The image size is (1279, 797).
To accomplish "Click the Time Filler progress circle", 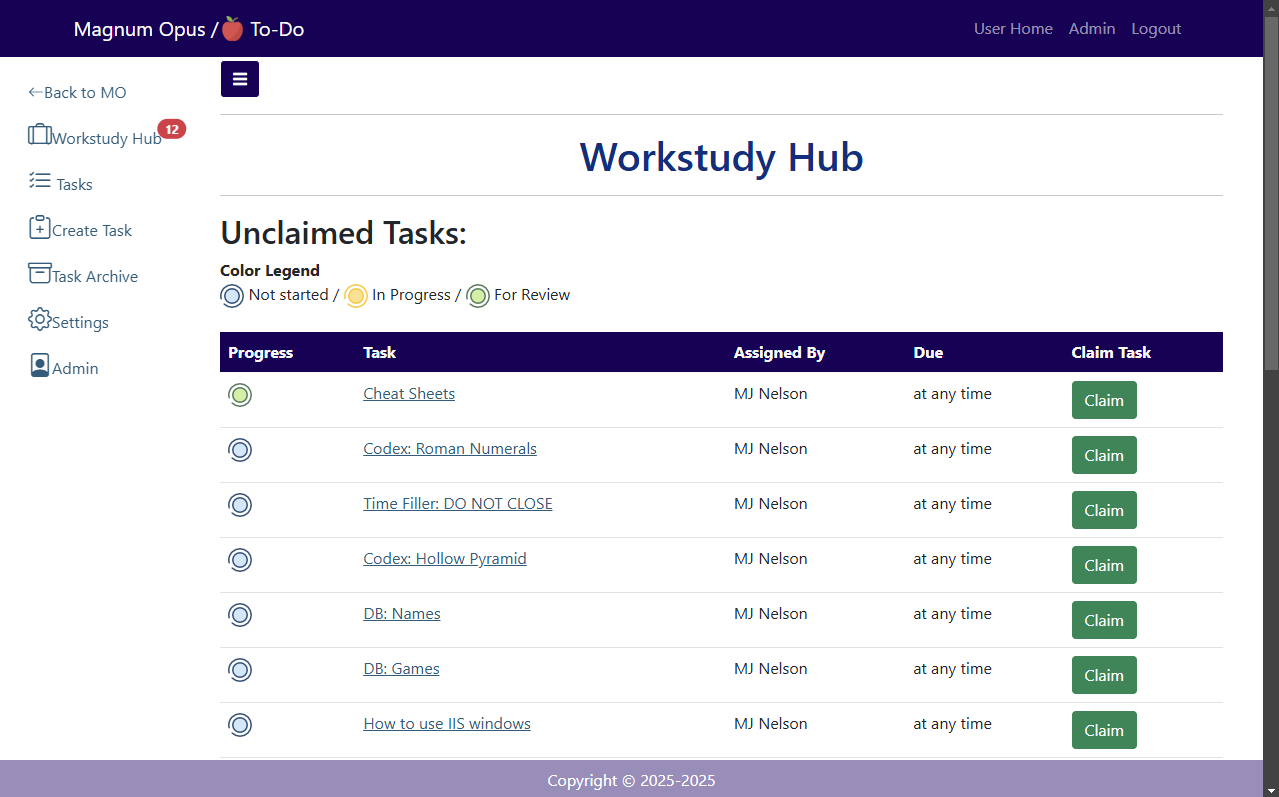I will click(240, 505).
